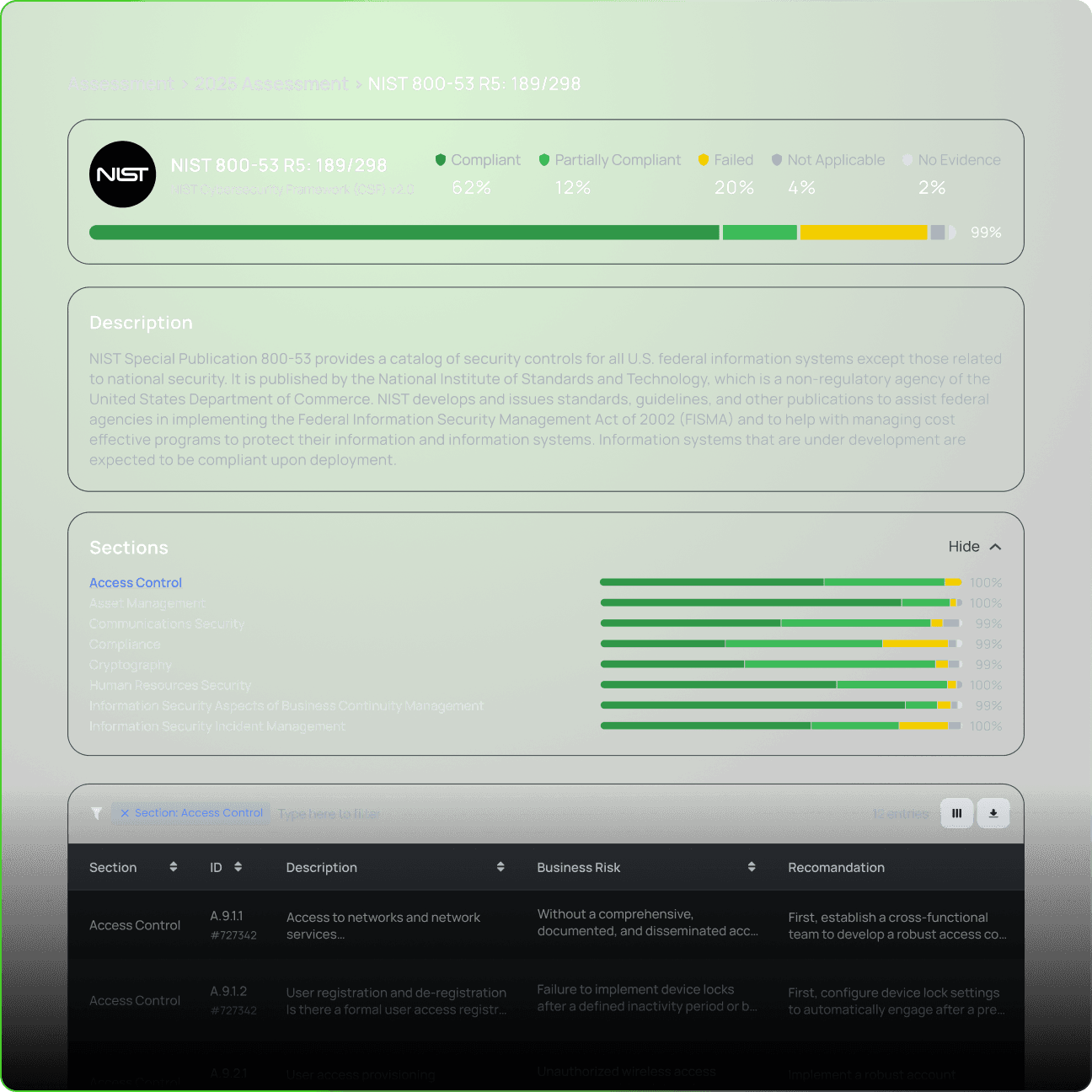Open the Access Control section link
The height and width of the screenshot is (1092, 1092).
click(x=136, y=583)
